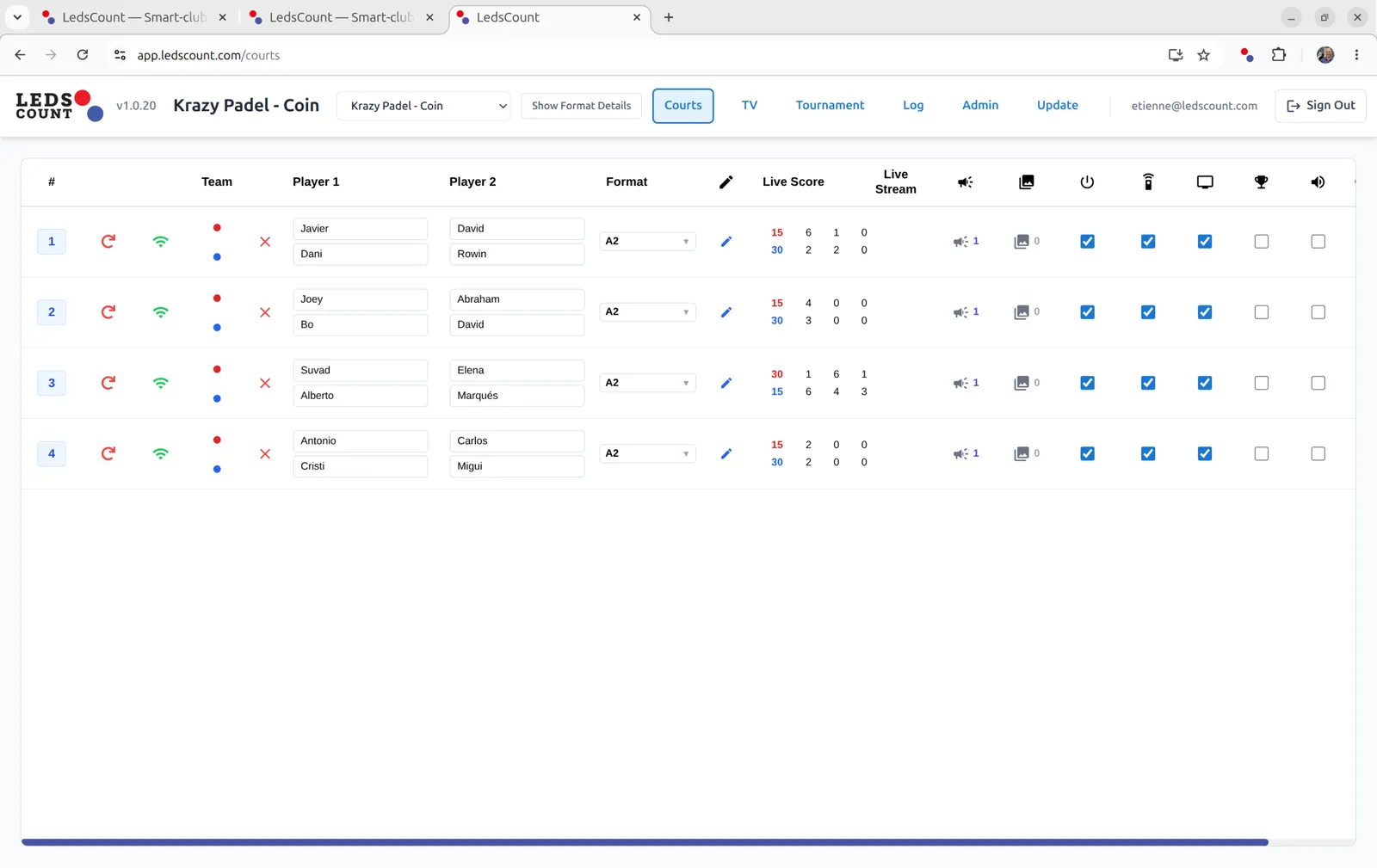Image resolution: width=1377 pixels, height=868 pixels.
Task: Toggle the screen checkbox for court 3
Action: (x=1205, y=383)
